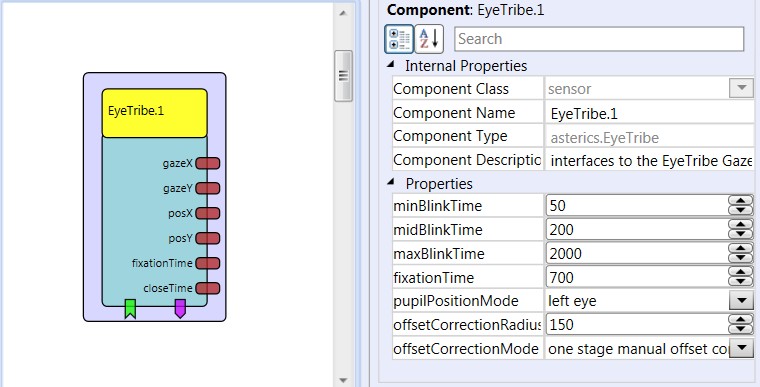760x387 pixels.
Task: Increase minBlinkTime with stepper up arrow
Action: [x=741, y=200]
